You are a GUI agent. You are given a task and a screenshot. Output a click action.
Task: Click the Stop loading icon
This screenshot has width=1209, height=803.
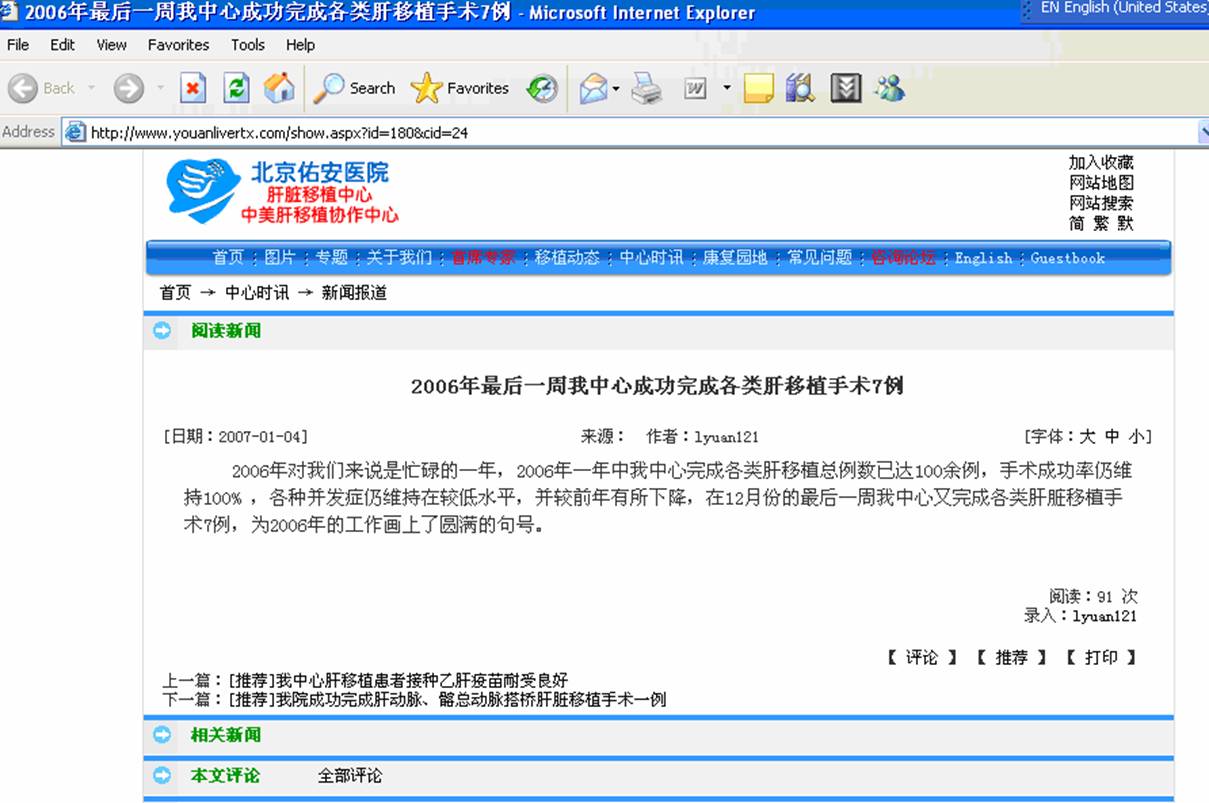coord(193,88)
